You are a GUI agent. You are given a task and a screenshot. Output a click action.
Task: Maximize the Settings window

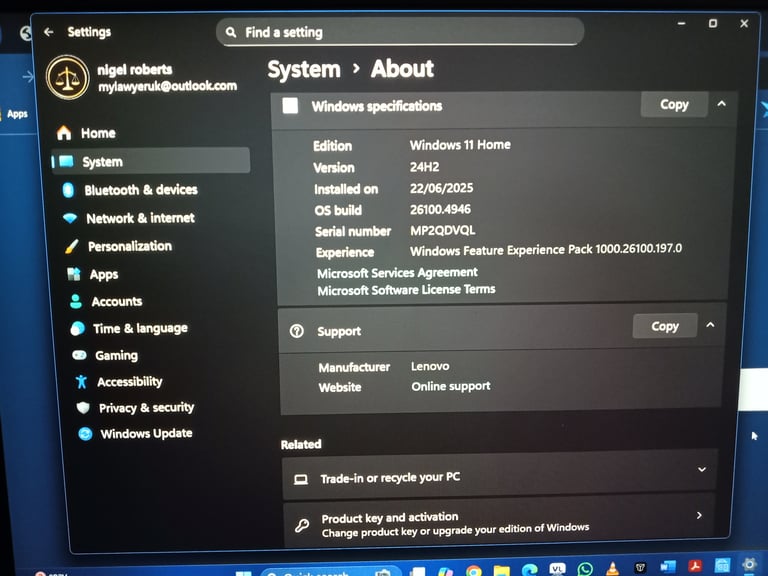713,24
